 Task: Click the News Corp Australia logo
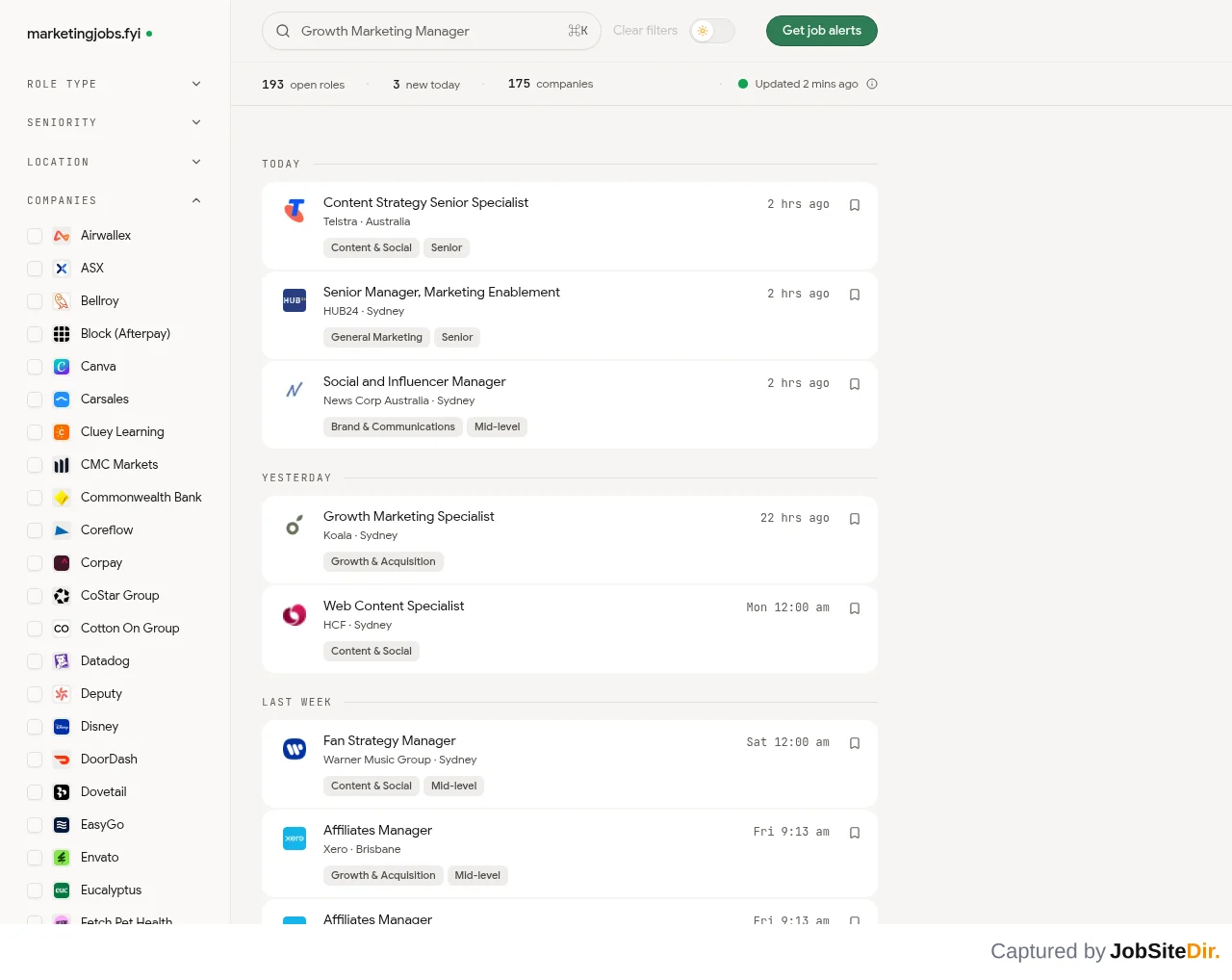tap(295, 390)
